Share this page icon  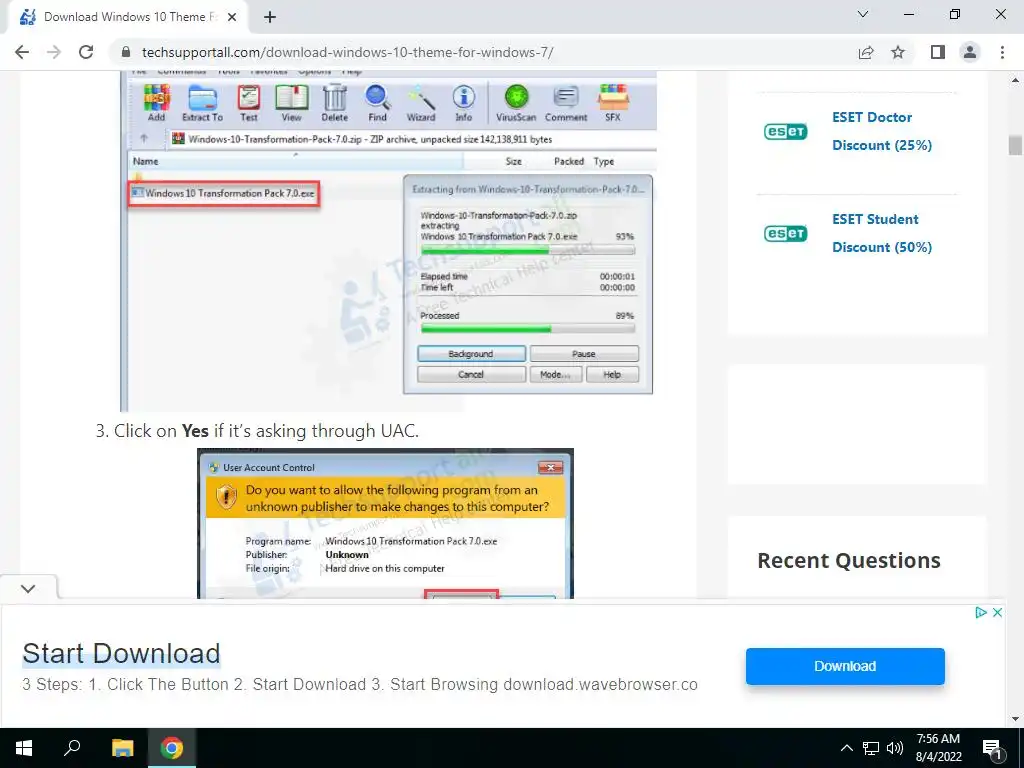pyautogui.click(x=866, y=52)
